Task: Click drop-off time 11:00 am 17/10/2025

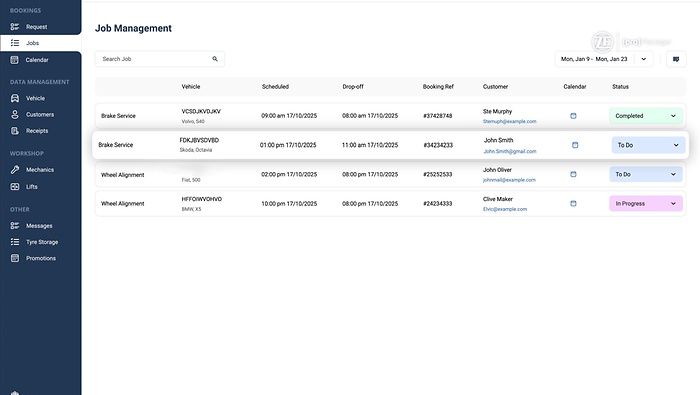Action: (370, 145)
